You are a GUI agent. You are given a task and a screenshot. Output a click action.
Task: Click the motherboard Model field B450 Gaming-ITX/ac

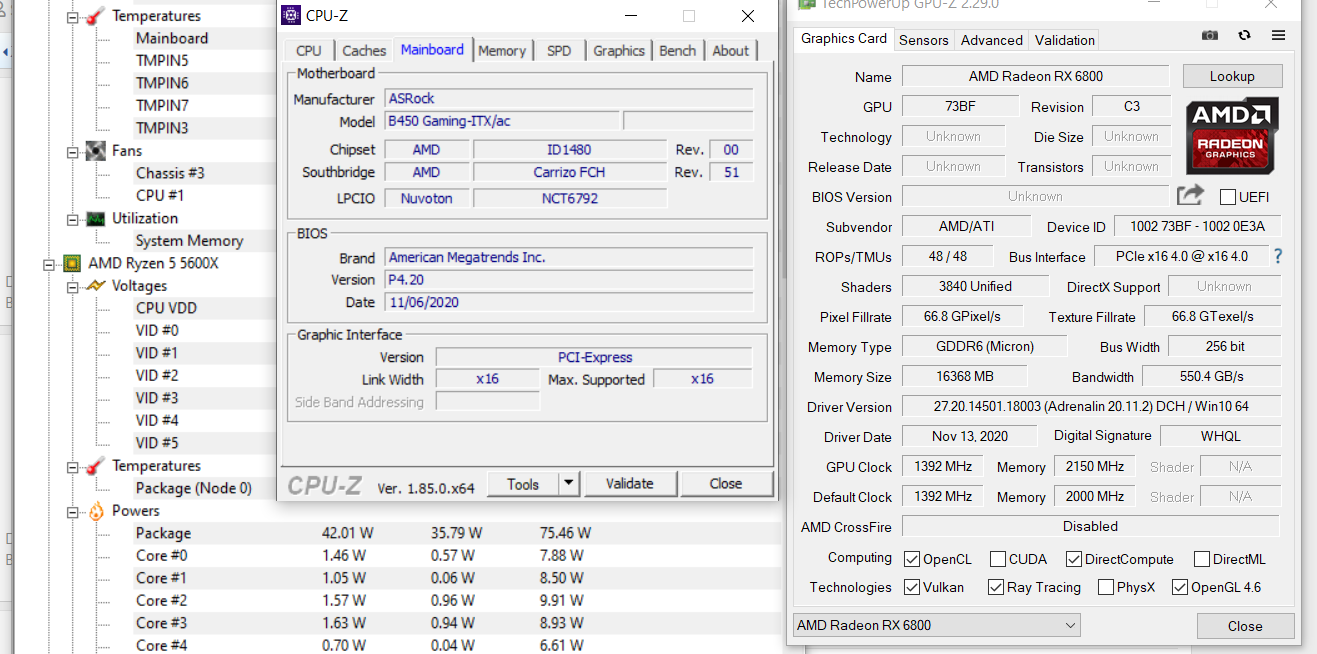503,121
